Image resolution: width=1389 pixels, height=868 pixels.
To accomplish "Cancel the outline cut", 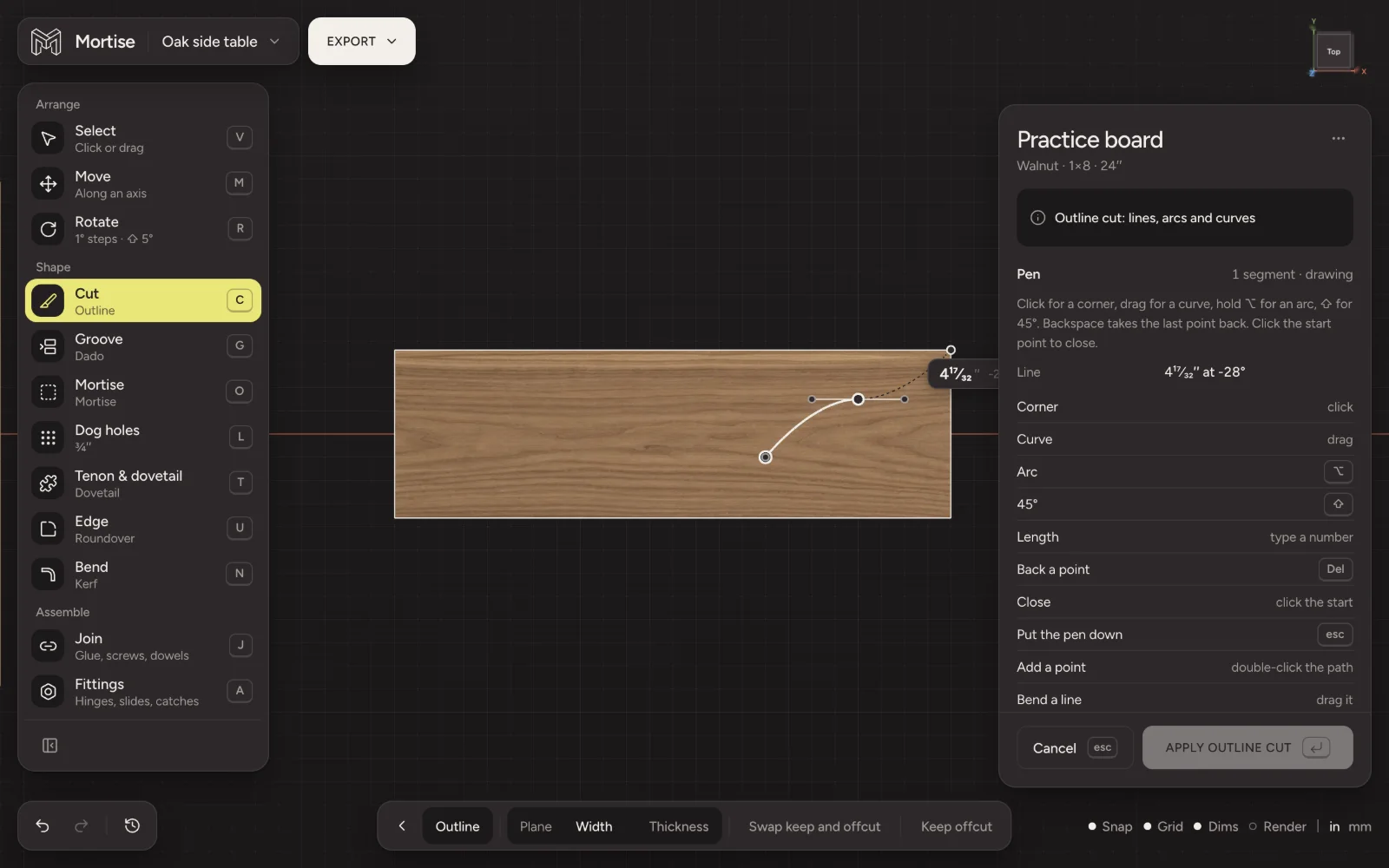I will click(1075, 747).
